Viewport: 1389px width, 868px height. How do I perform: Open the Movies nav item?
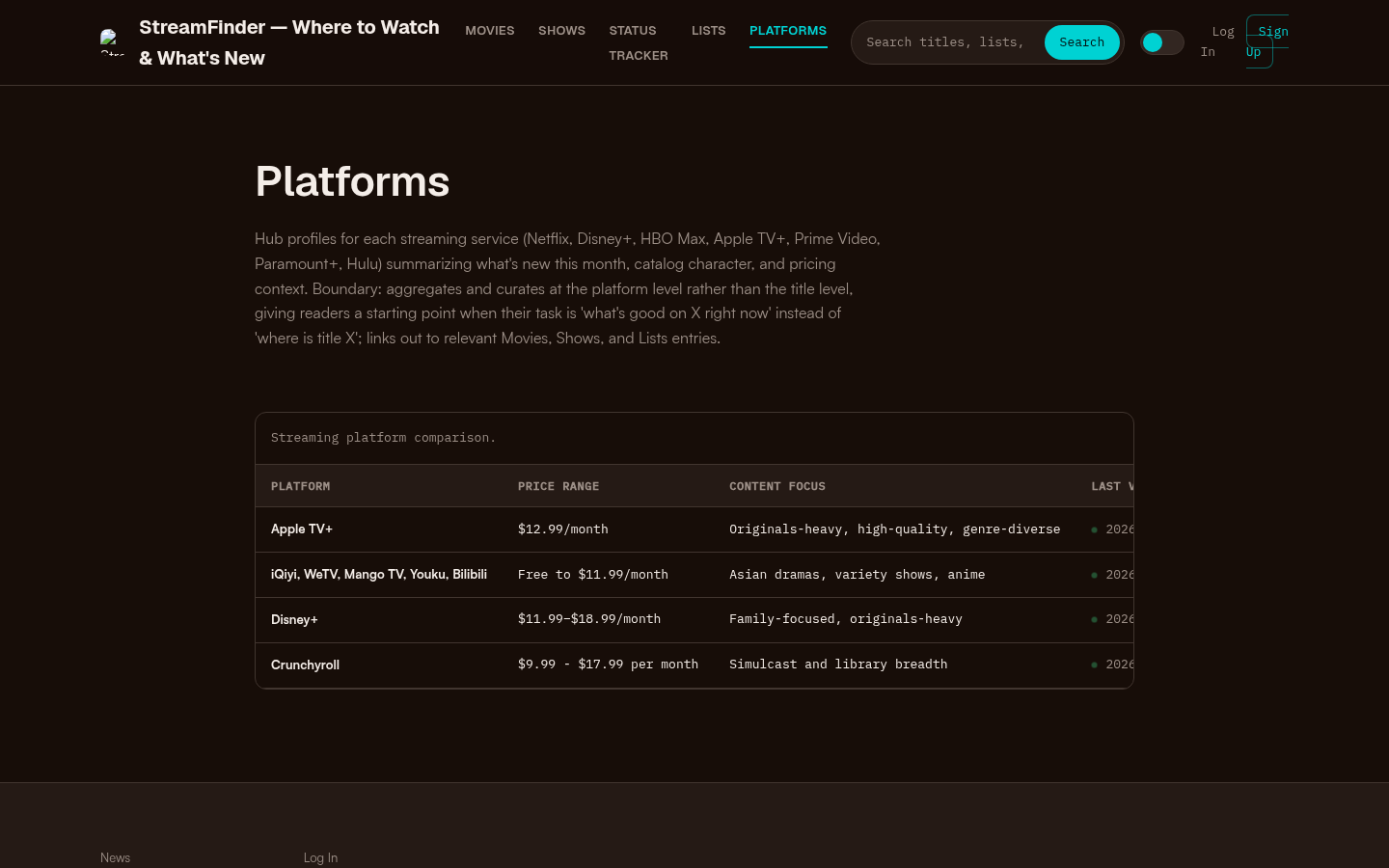click(490, 31)
